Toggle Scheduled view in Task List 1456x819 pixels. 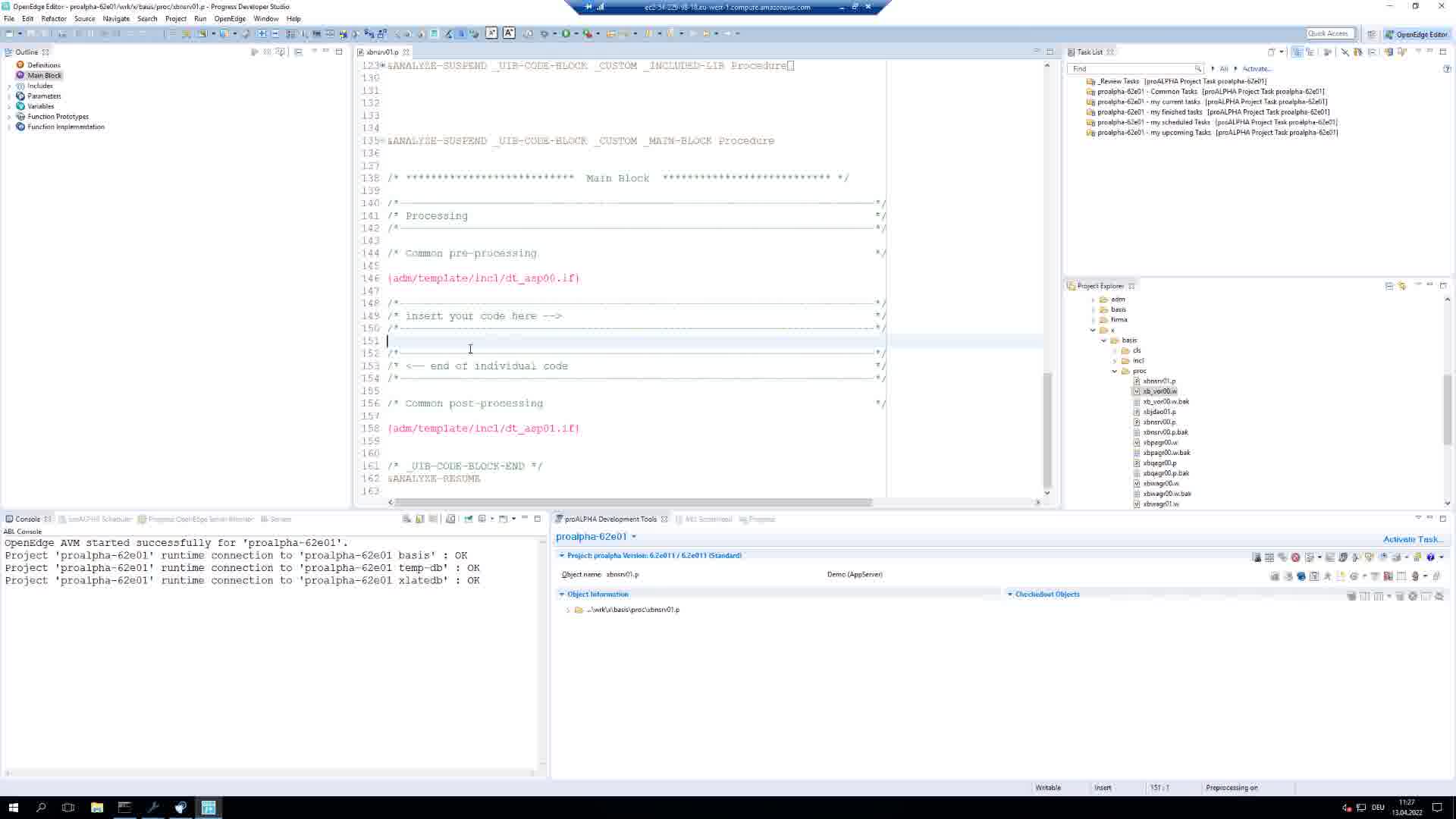(x=1310, y=52)
